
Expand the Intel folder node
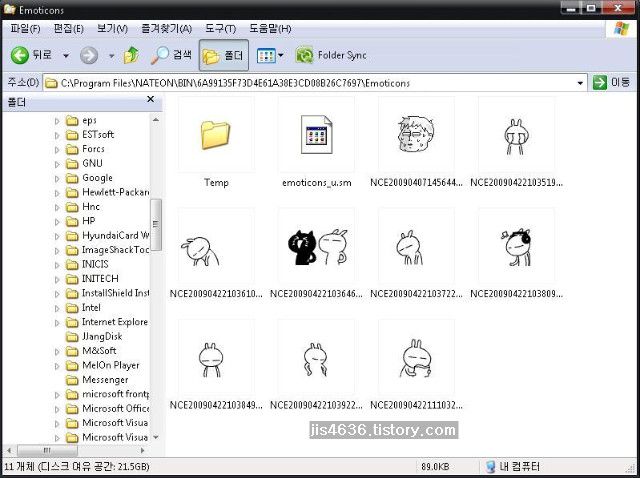(x=57, y=308)
